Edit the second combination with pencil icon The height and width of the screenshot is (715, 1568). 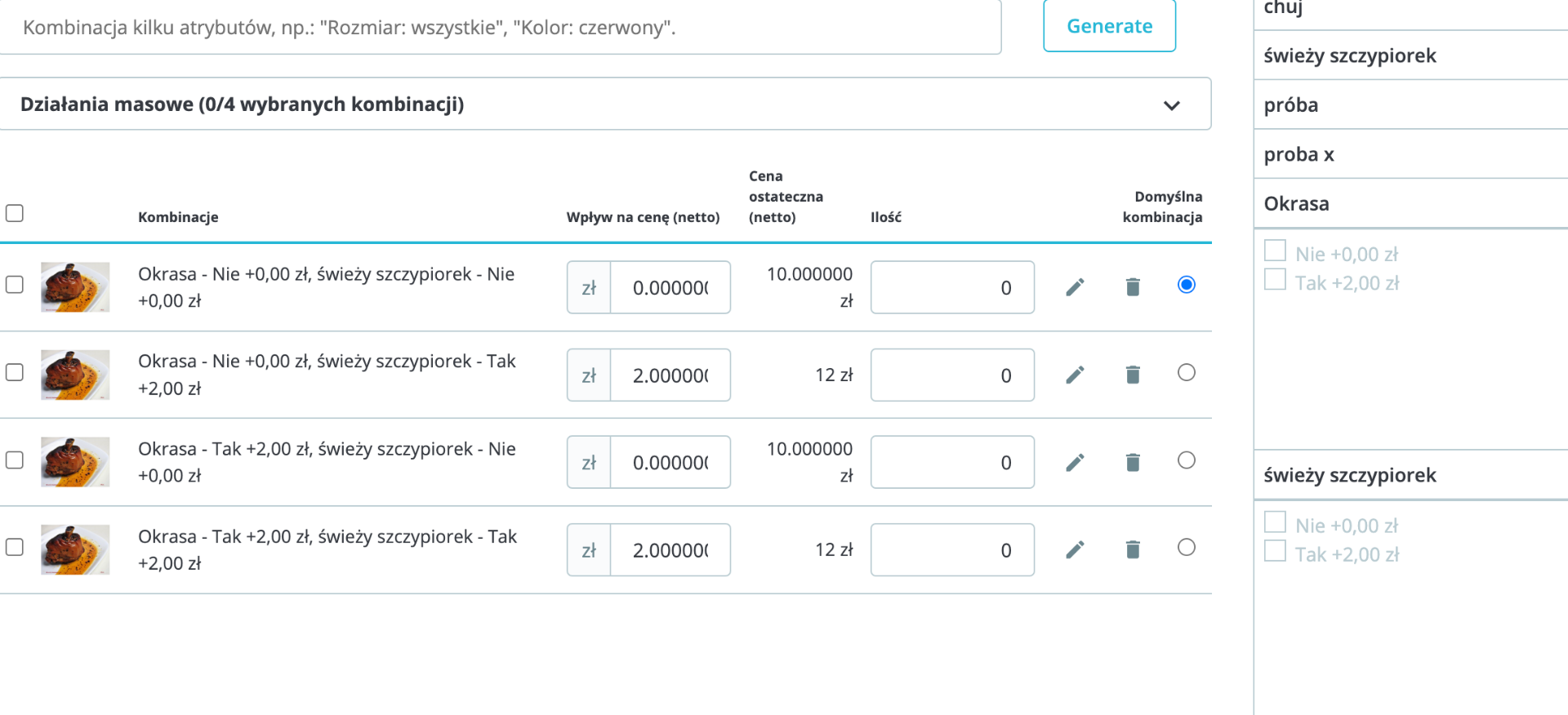click(x=1075, y=375)
